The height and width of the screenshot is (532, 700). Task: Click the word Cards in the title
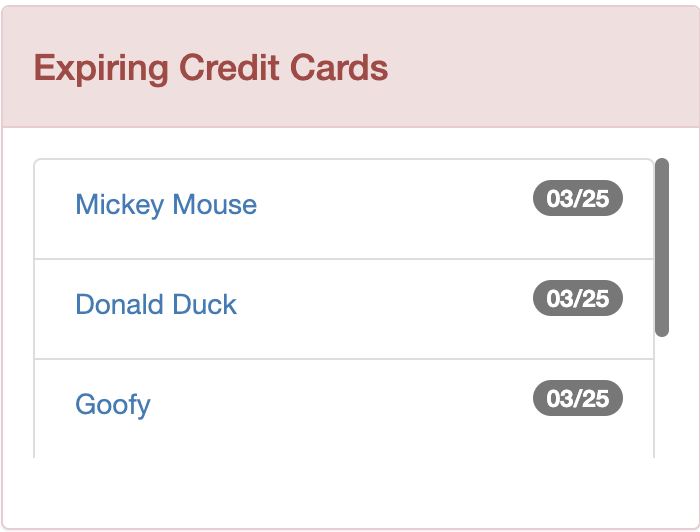pos(339,68)
